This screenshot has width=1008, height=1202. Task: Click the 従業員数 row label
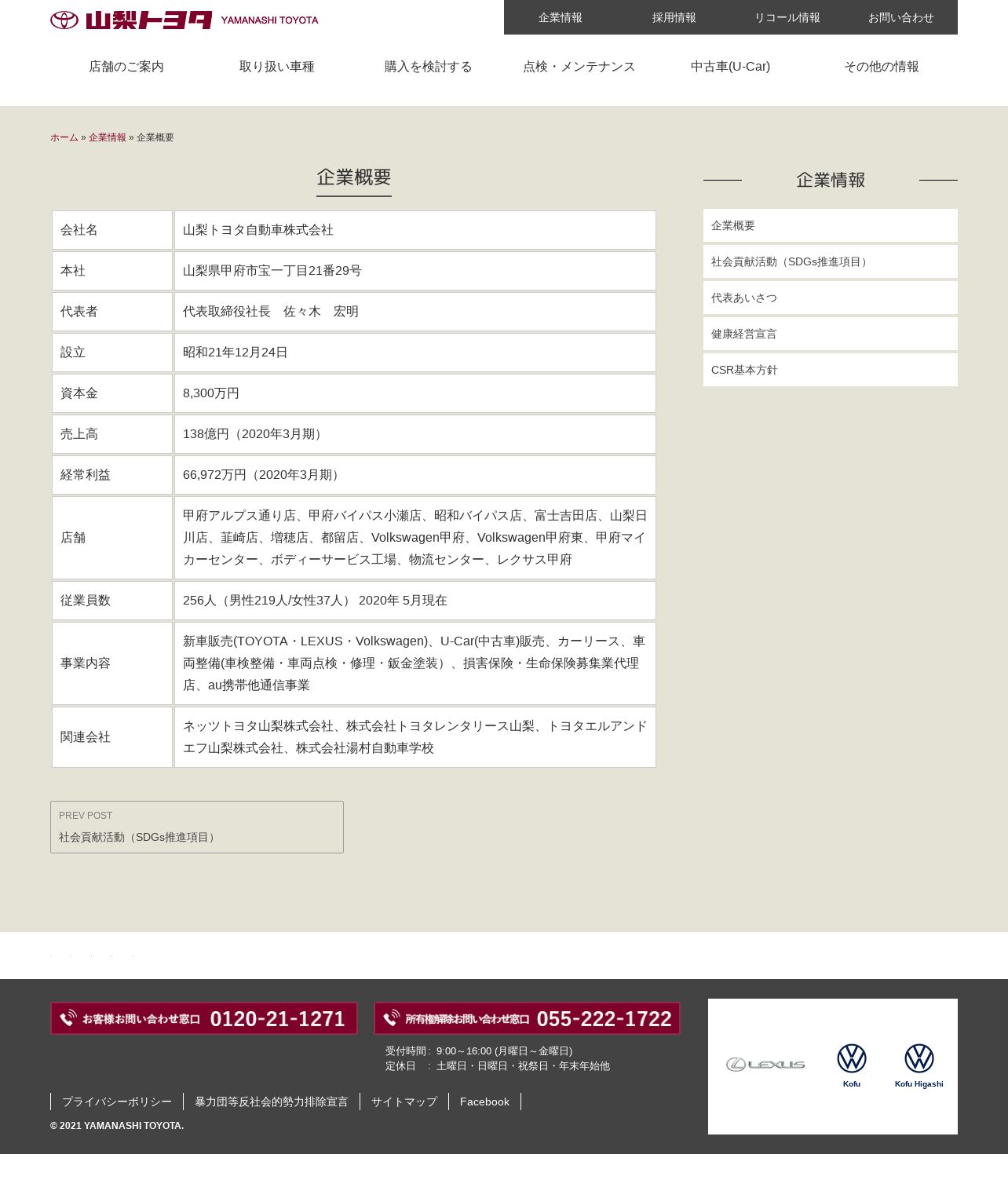(112, 601)
